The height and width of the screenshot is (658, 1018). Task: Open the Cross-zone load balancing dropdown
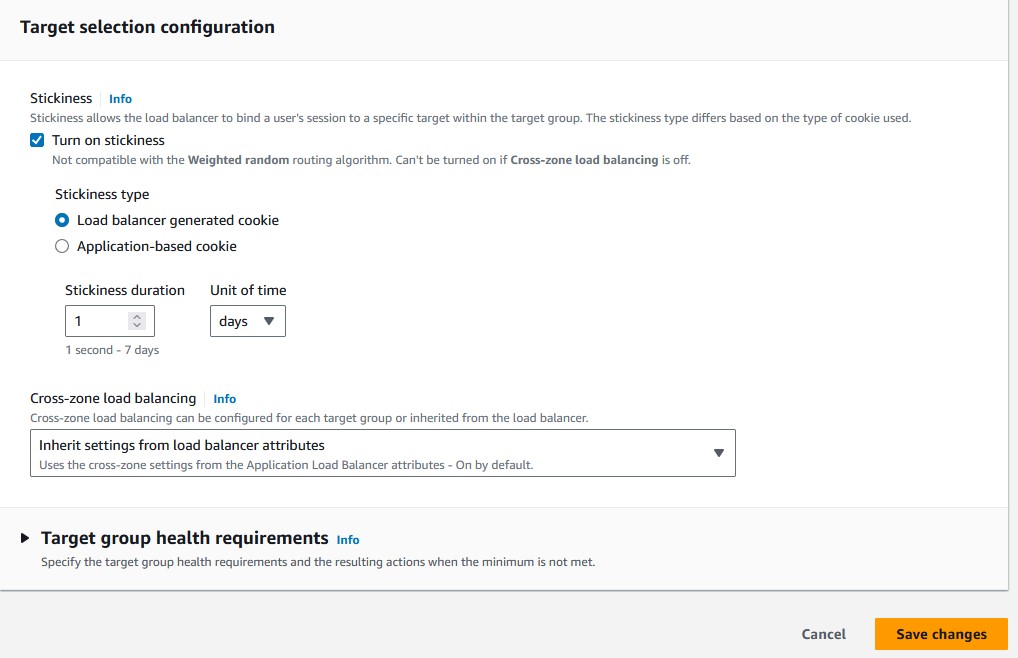pos(382,453)
